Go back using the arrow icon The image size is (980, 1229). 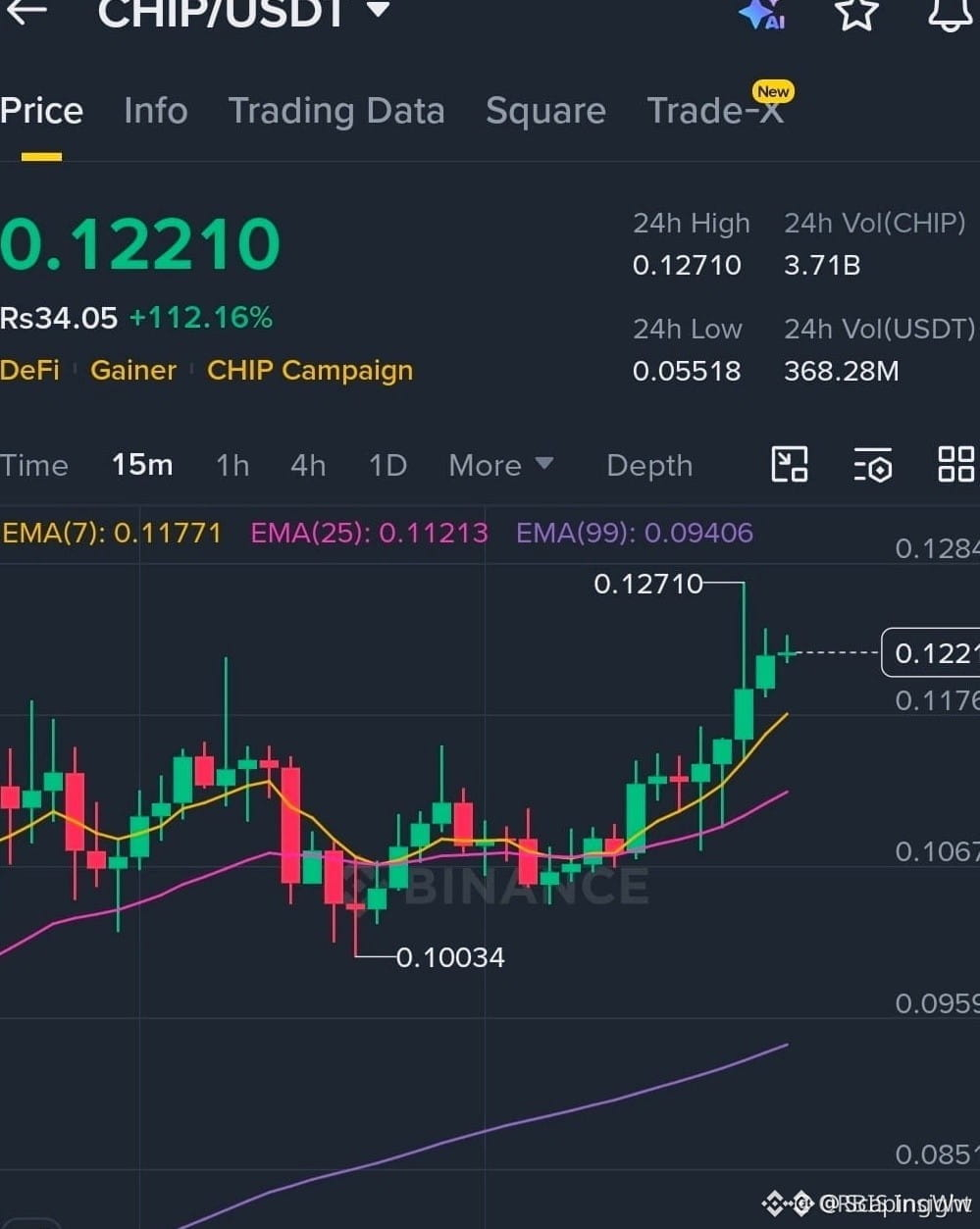(x=26, y=12)
